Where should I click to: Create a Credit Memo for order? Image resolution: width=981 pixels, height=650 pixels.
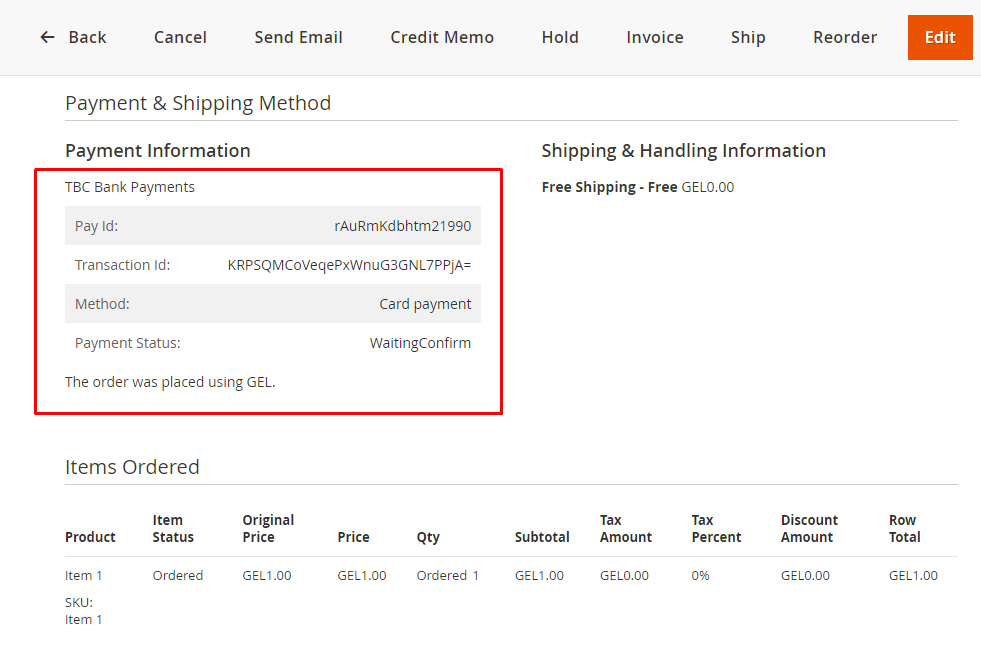442,37
